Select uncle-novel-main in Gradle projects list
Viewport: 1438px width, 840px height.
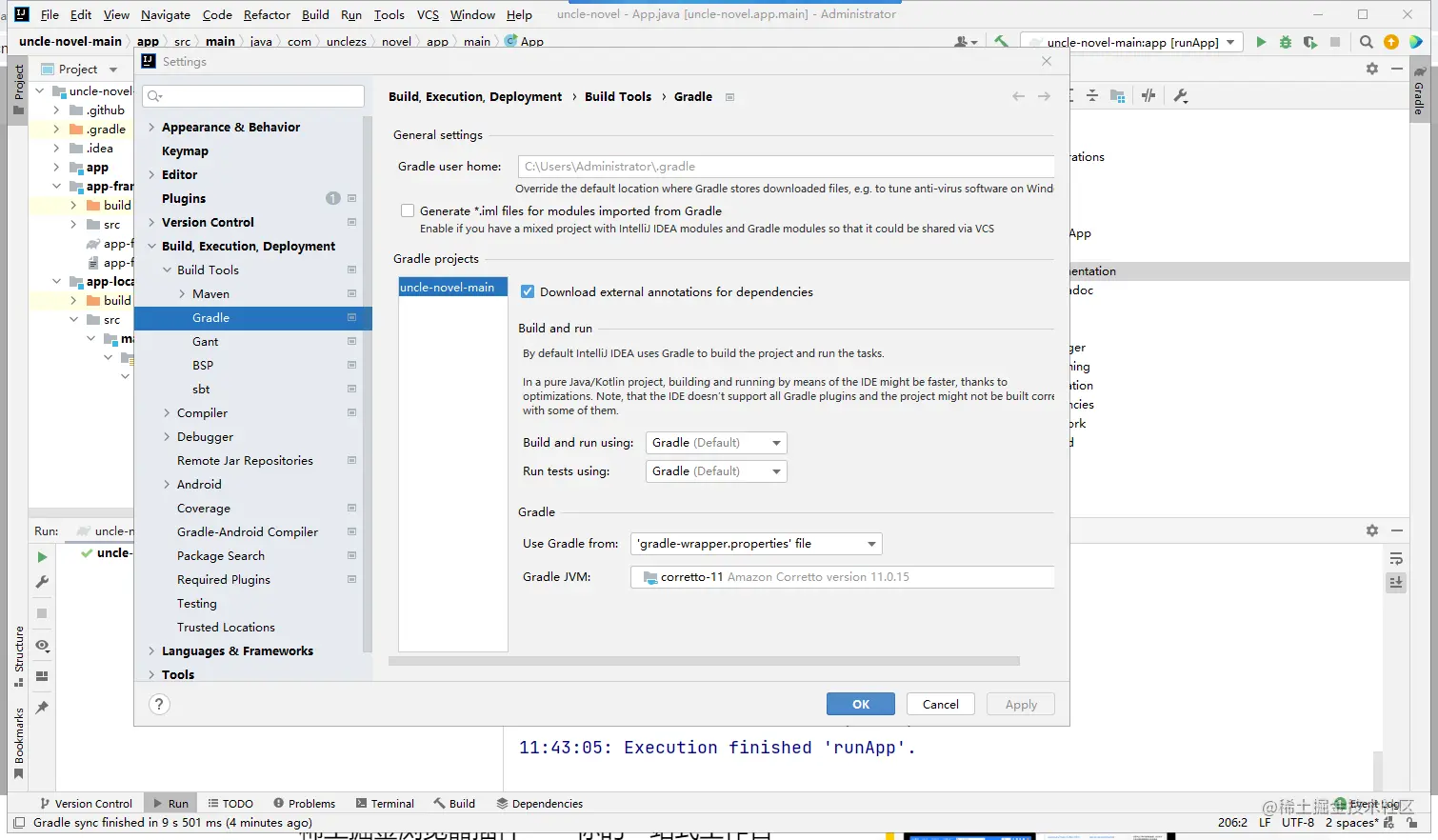click(452, 287)
